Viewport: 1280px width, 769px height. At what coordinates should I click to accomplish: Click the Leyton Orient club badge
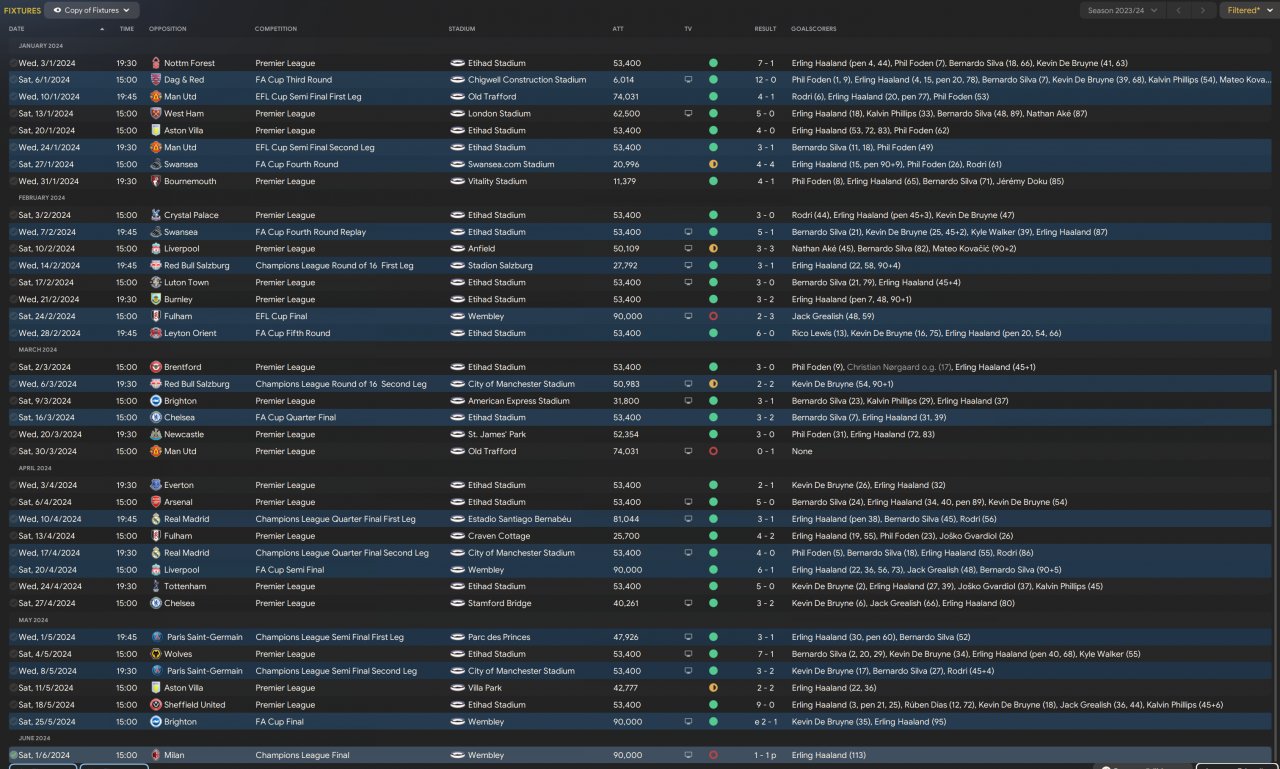pyautogui.click(x=156, y=333)
